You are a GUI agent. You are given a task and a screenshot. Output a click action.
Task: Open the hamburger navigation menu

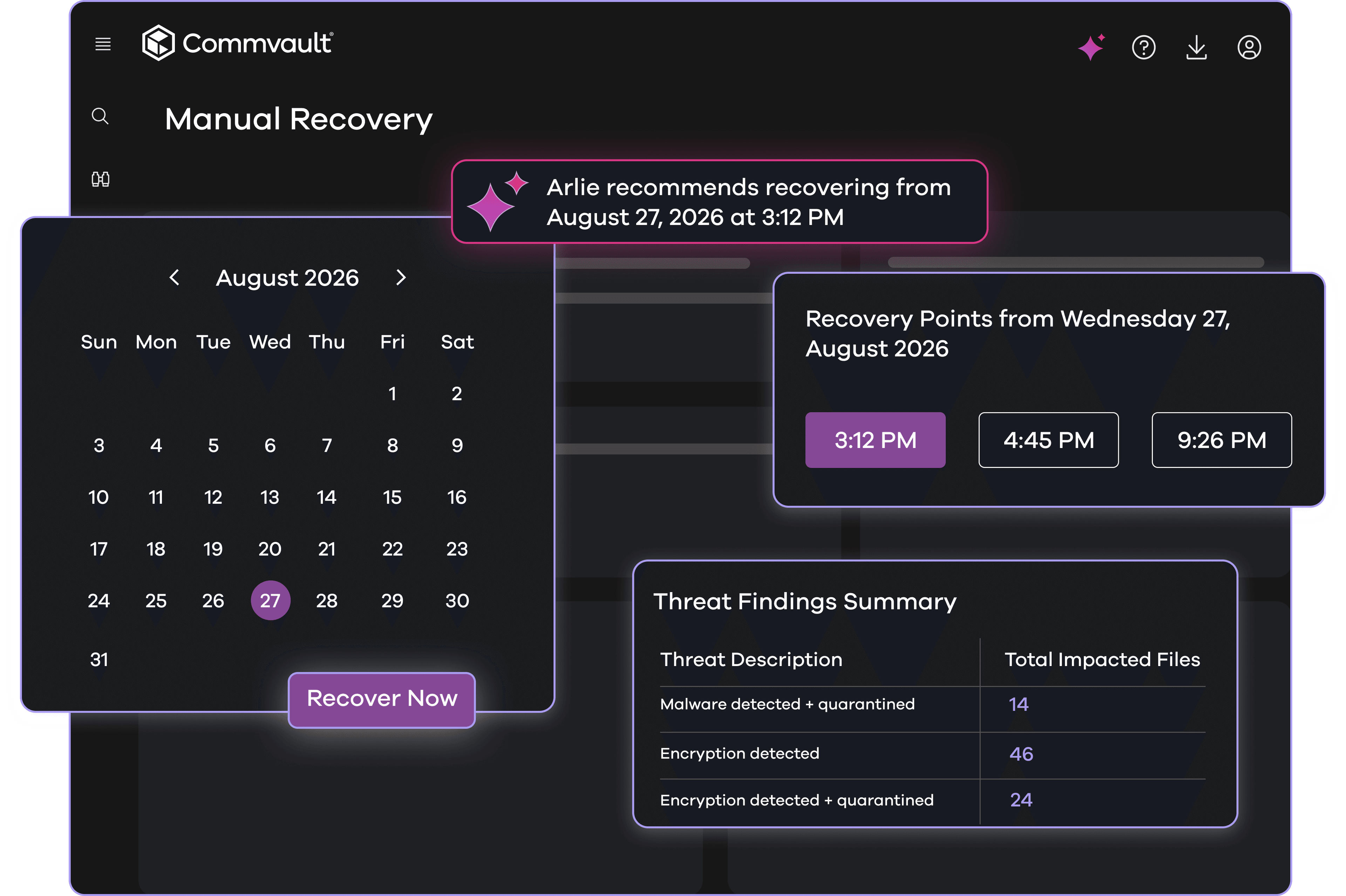pyautogui.click(x=103, y=44)
